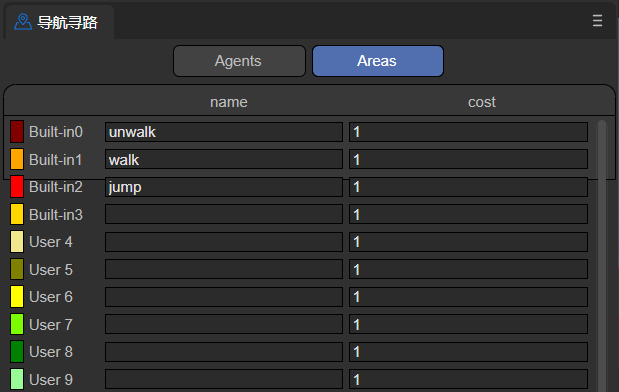Click the 'Built-in0' row label
This screenshot has height=392, width=619.
tap(56, 132)
